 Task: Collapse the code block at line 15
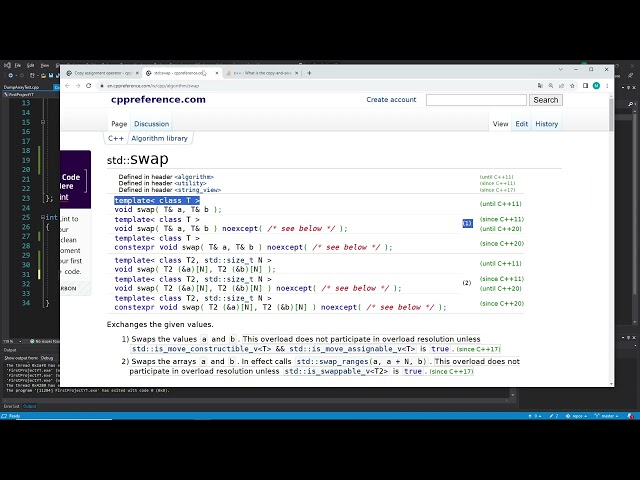coord(42,122)
